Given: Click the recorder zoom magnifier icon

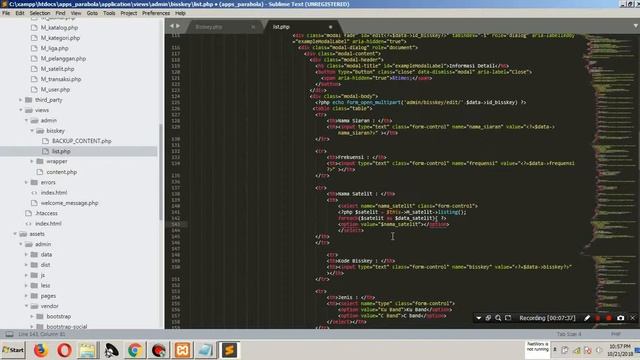Looking at the screenshot, I should (x=498, y=318).
